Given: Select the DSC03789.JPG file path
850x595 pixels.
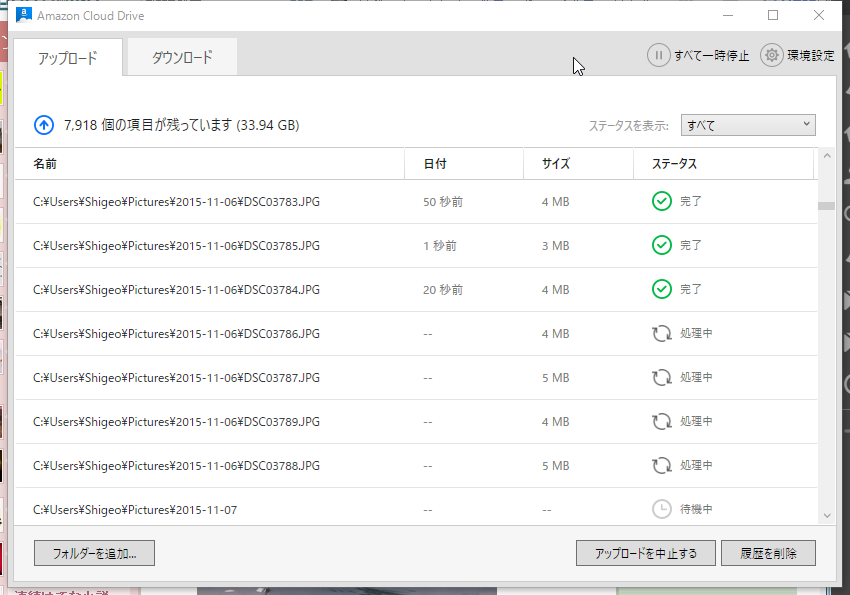Looking at the screenshot, I should (176, 422).
